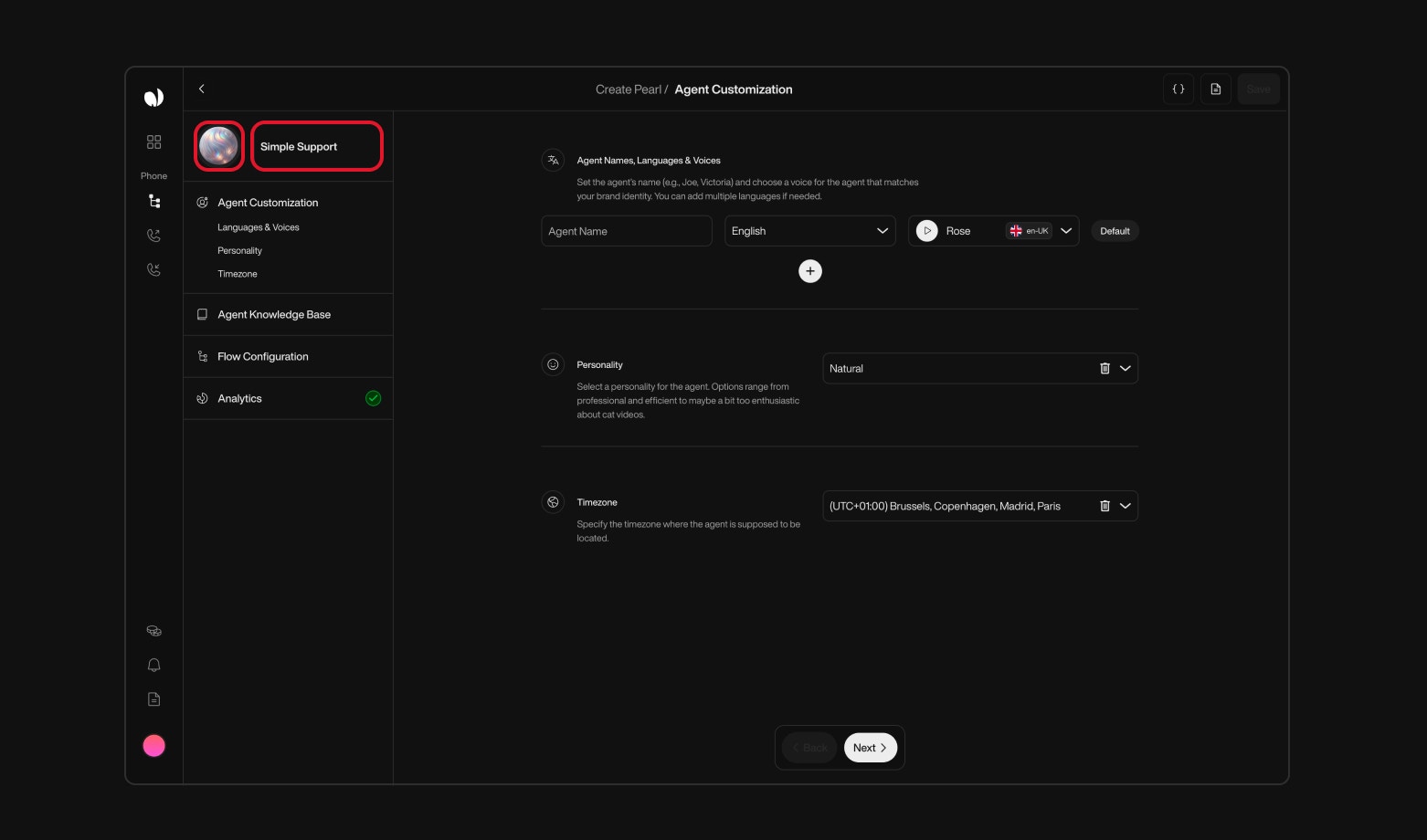This screenshot has height=840, width=1427.
Task: Click the {} code view icon in the header
Action: 1178,89
